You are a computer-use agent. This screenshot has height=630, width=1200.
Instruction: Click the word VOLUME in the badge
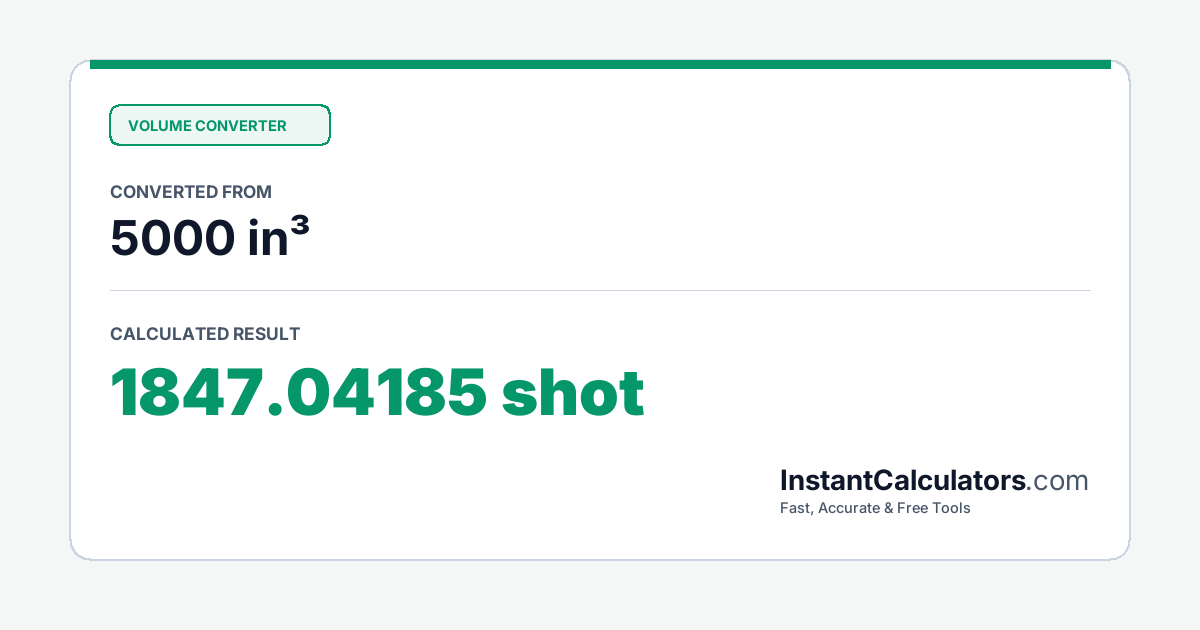[x=159, y=126]
